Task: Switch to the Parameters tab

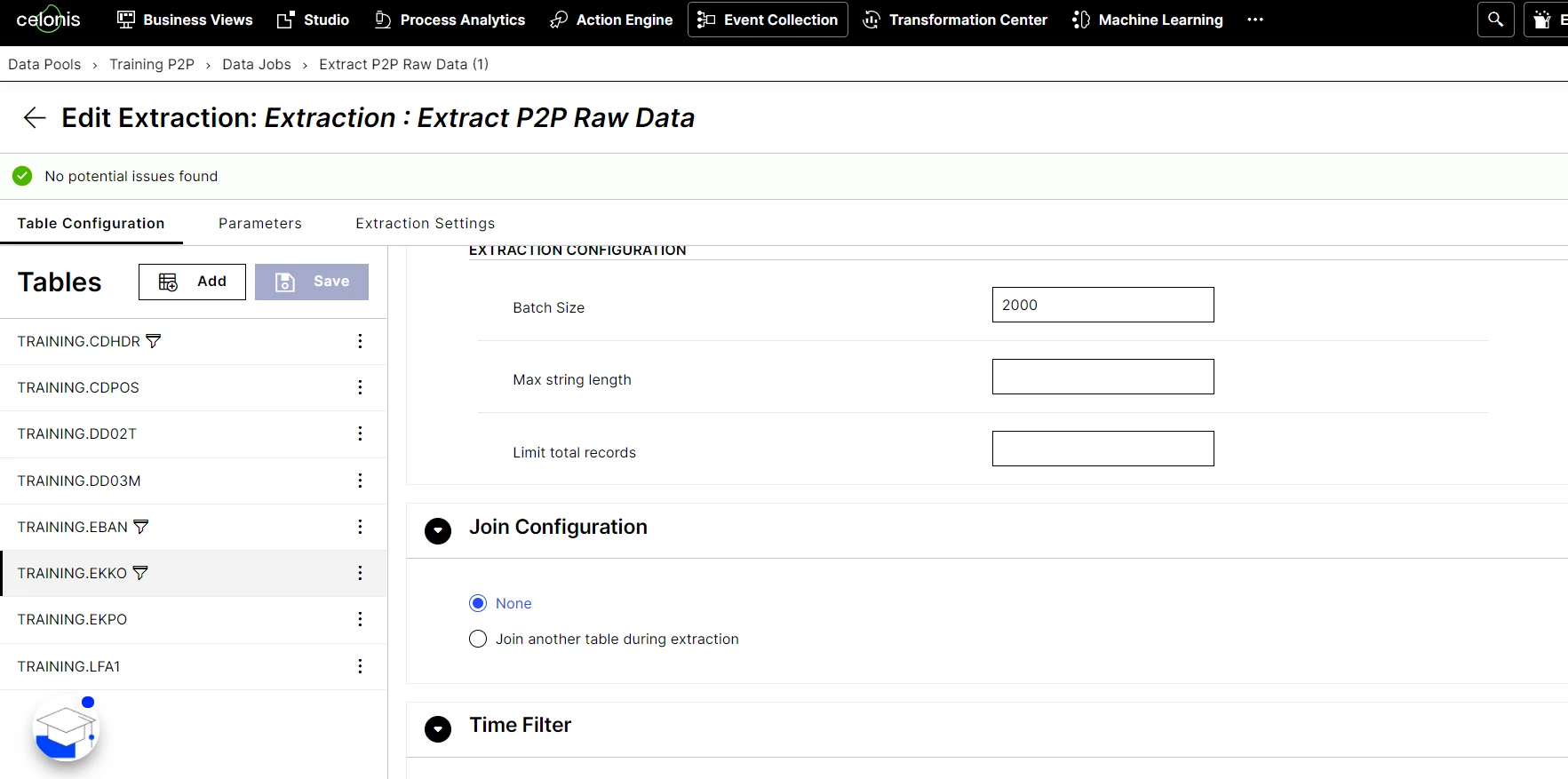Action: [x=260, y=223]
